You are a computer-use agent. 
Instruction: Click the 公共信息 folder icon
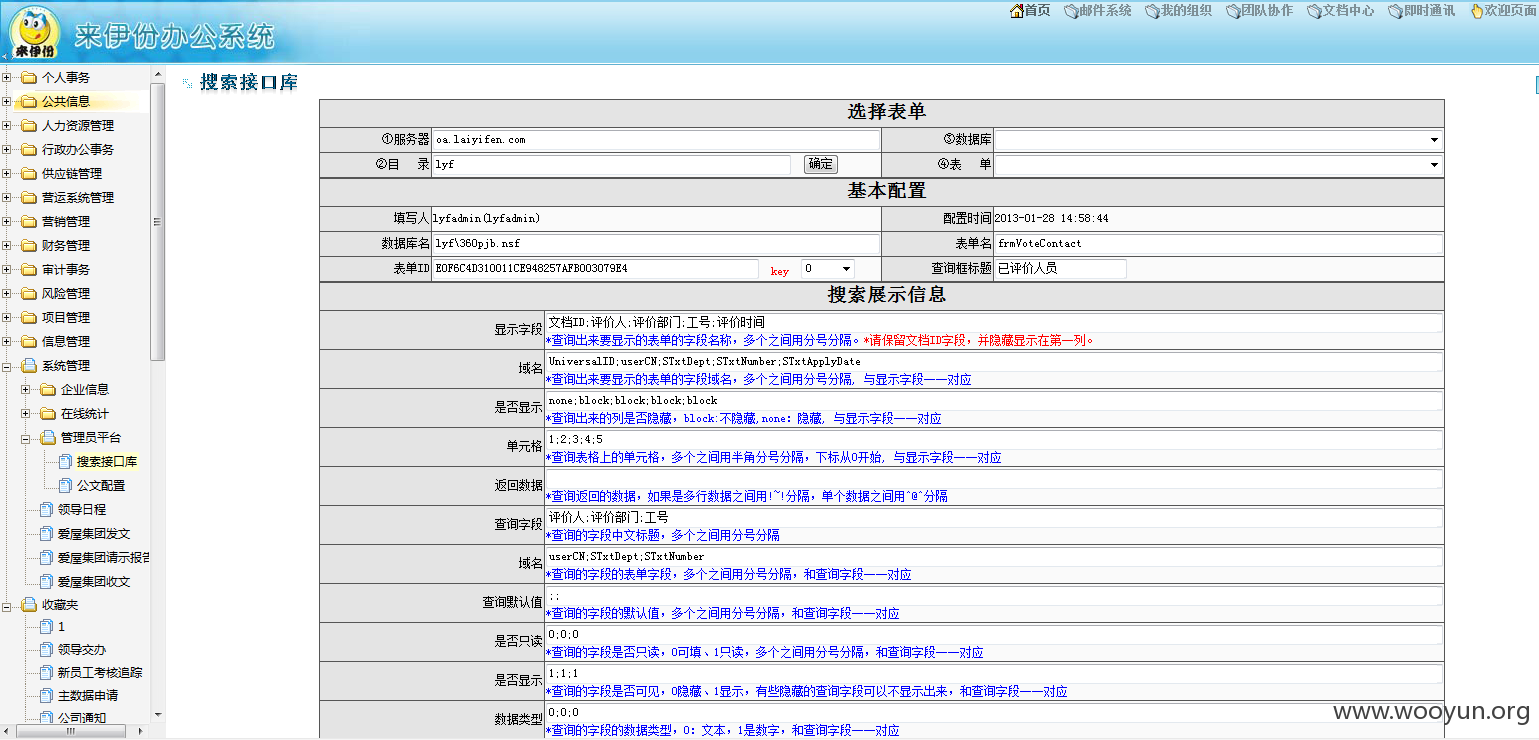29,101
